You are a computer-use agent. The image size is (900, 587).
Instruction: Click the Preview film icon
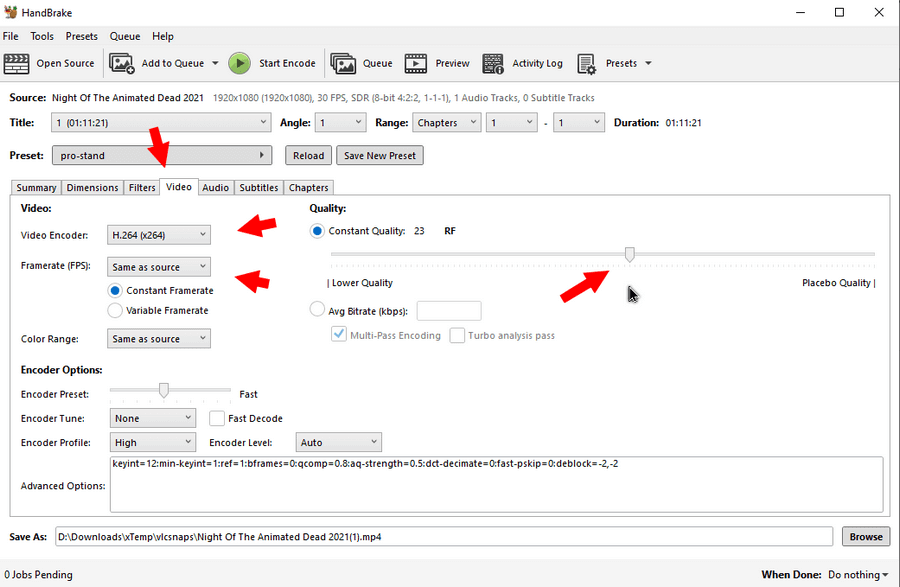[416, 64]
